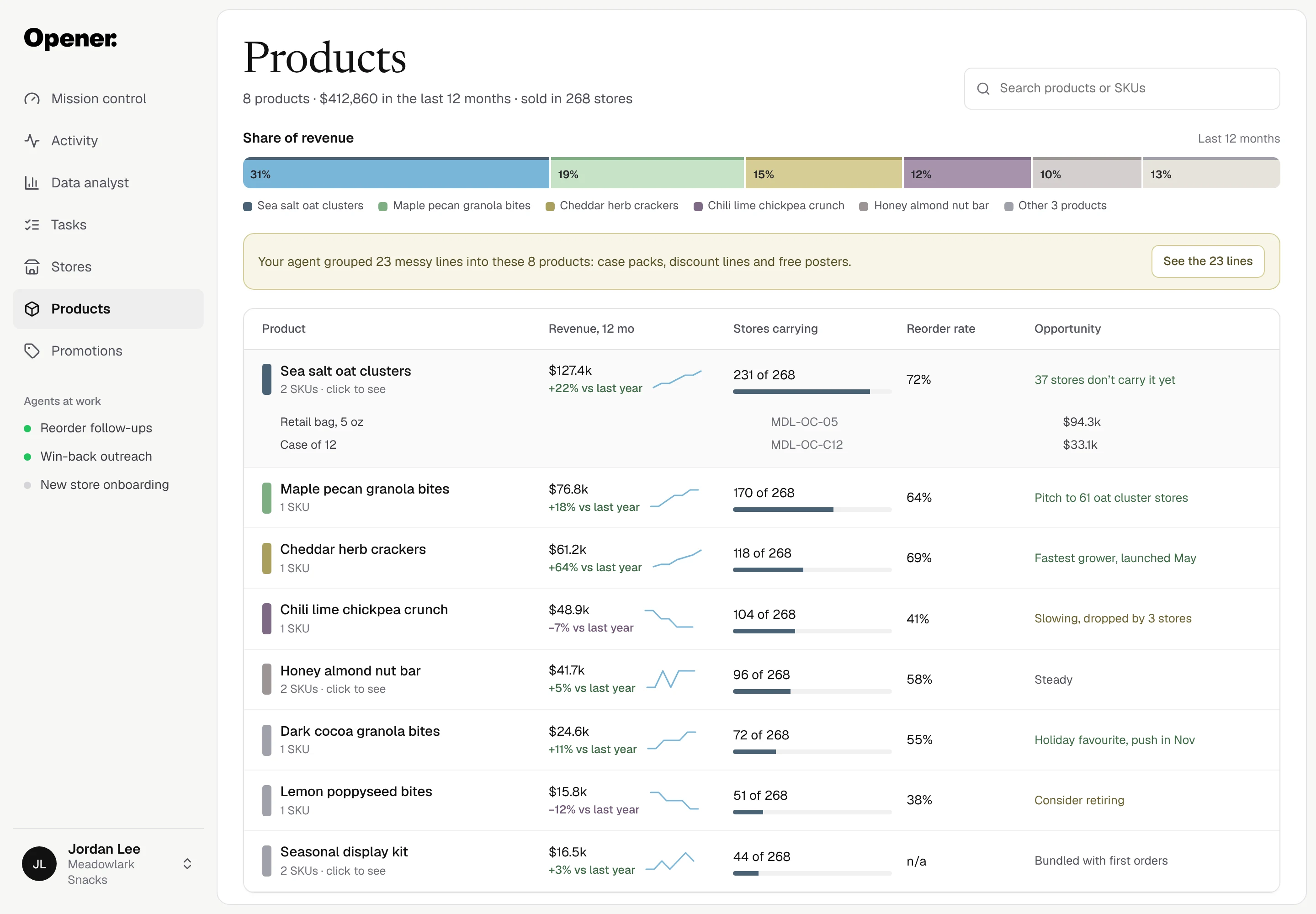The height and width of the screenshot is (914, 1316).
Task: Click the Activity pulse icon
Action: pos(32,141)
